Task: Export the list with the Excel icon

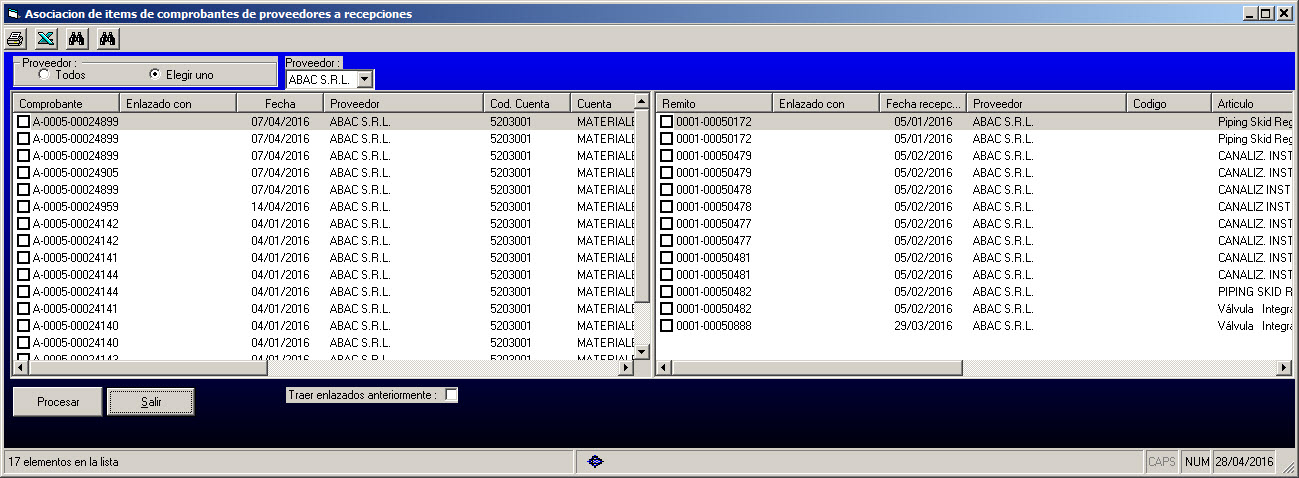Action: click(45, 39)
